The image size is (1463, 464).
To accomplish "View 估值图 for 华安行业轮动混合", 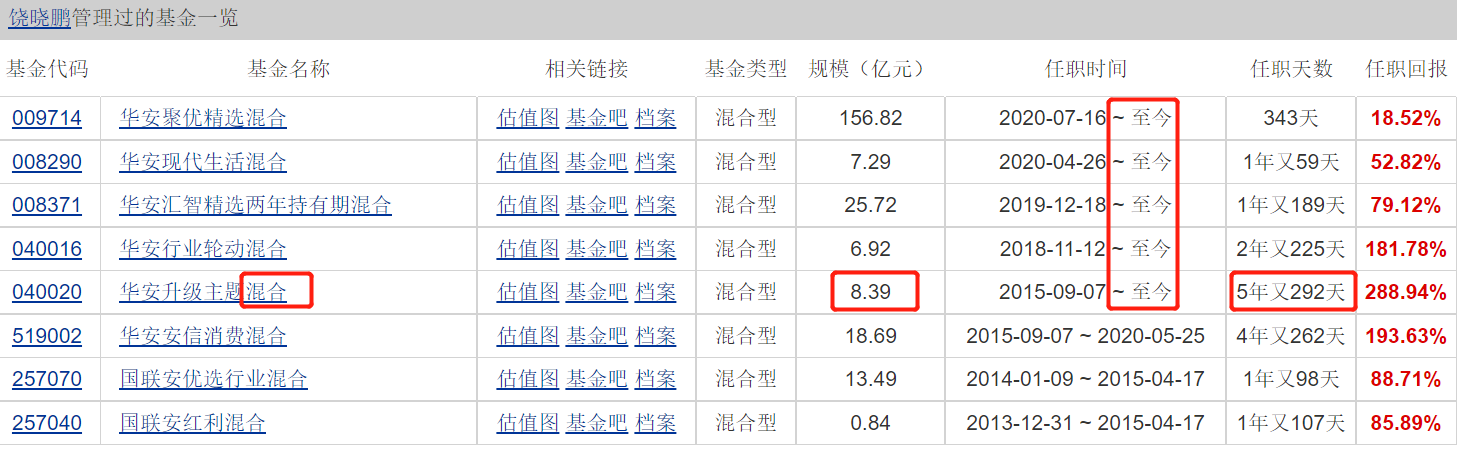I will tap(527, 249).
